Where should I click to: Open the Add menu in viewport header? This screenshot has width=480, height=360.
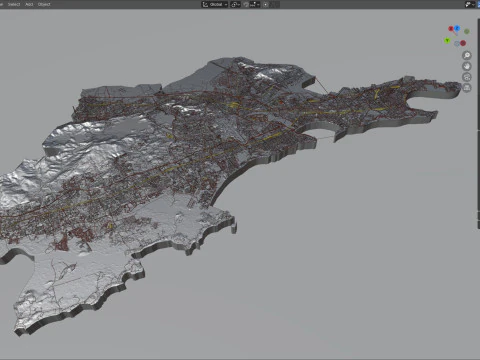pos(29,4)
